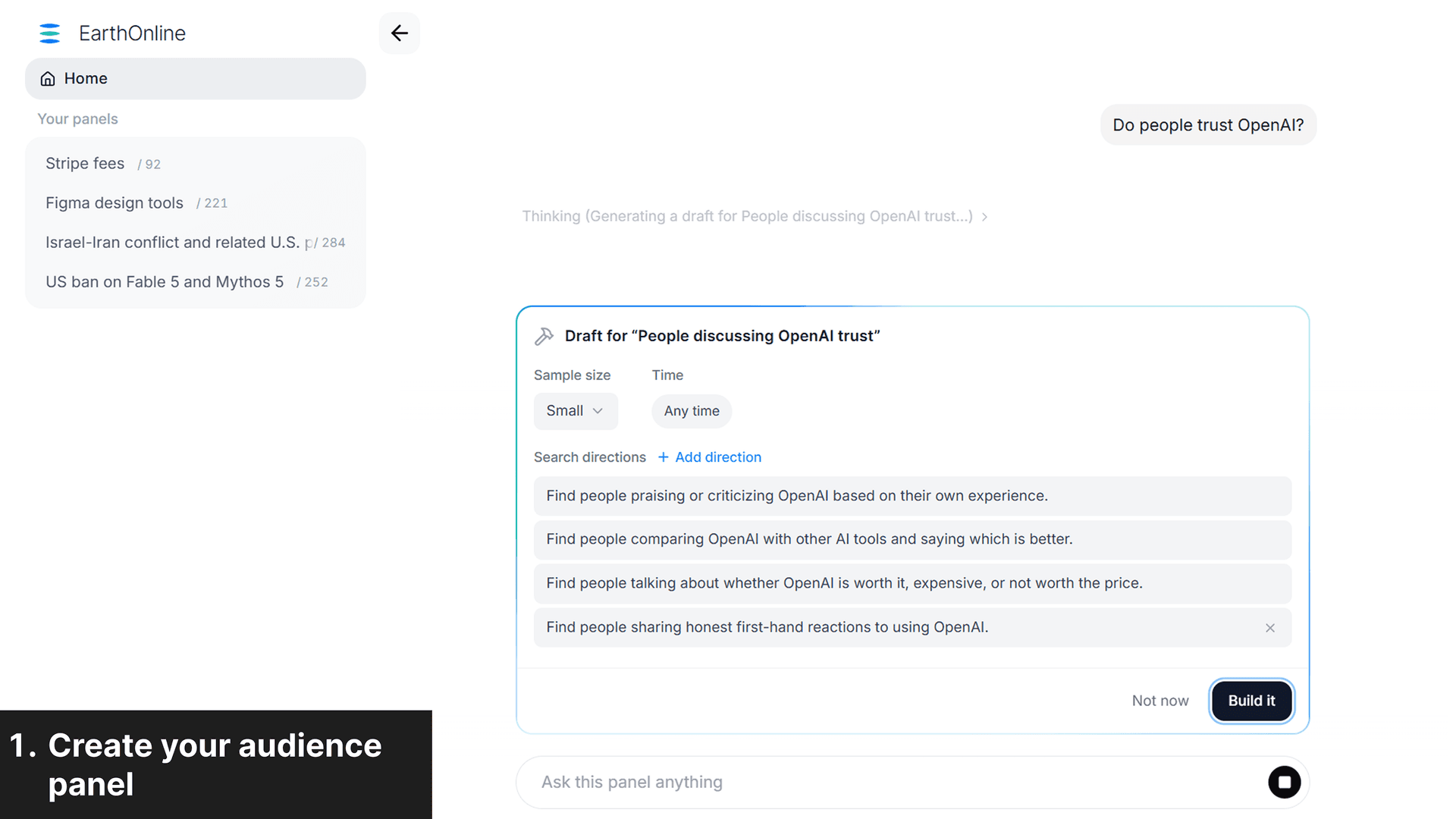Dismiss the draft with Not now
The width and height of the screenshot is (1456, 819).
click(1160, 701)
